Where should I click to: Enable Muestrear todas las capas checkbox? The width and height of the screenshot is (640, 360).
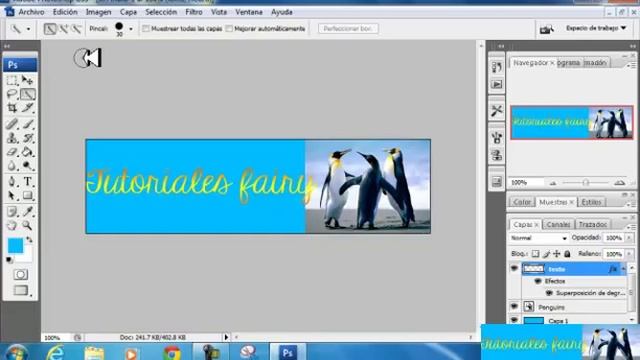146,29
